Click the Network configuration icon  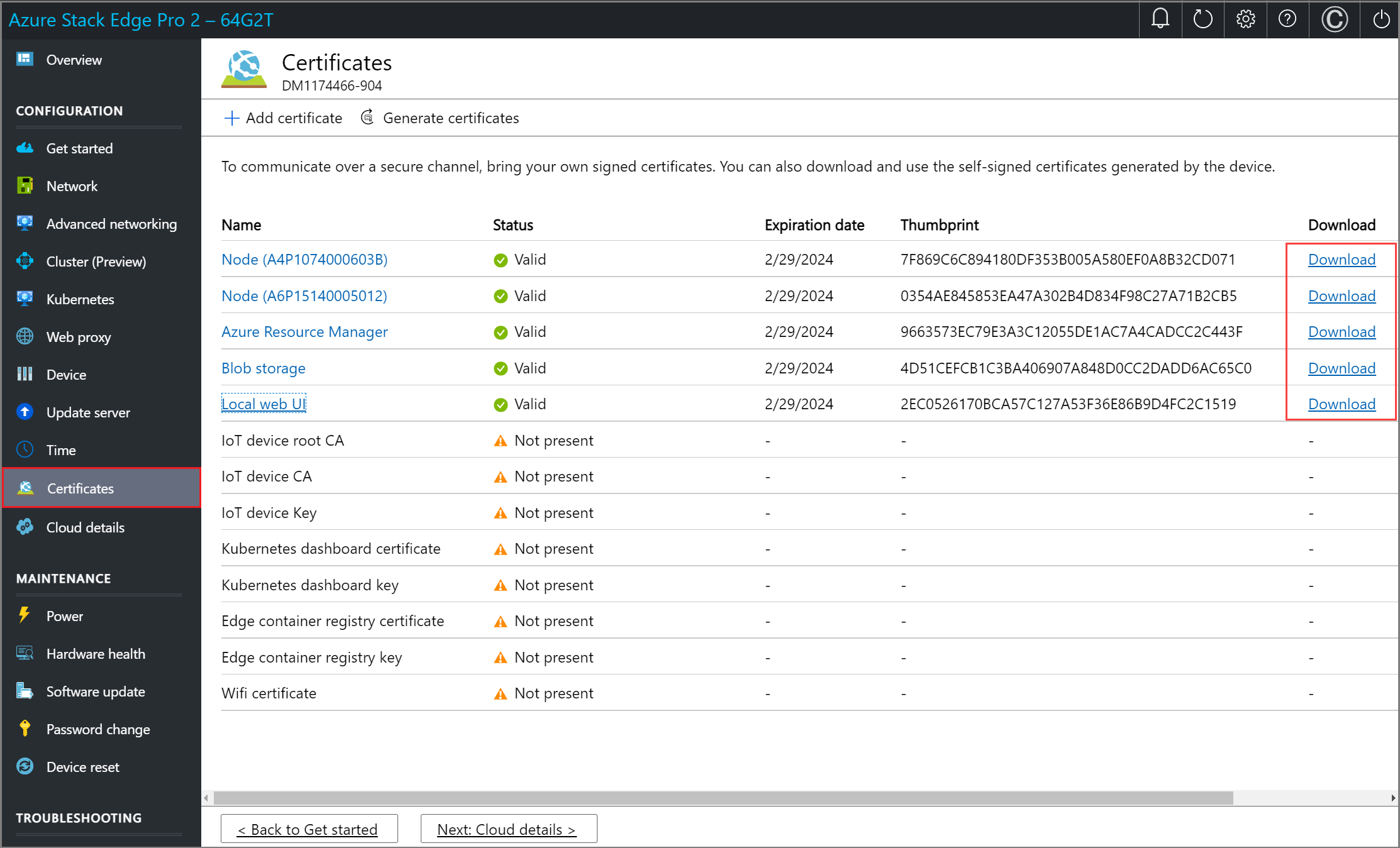pos(28,185)
